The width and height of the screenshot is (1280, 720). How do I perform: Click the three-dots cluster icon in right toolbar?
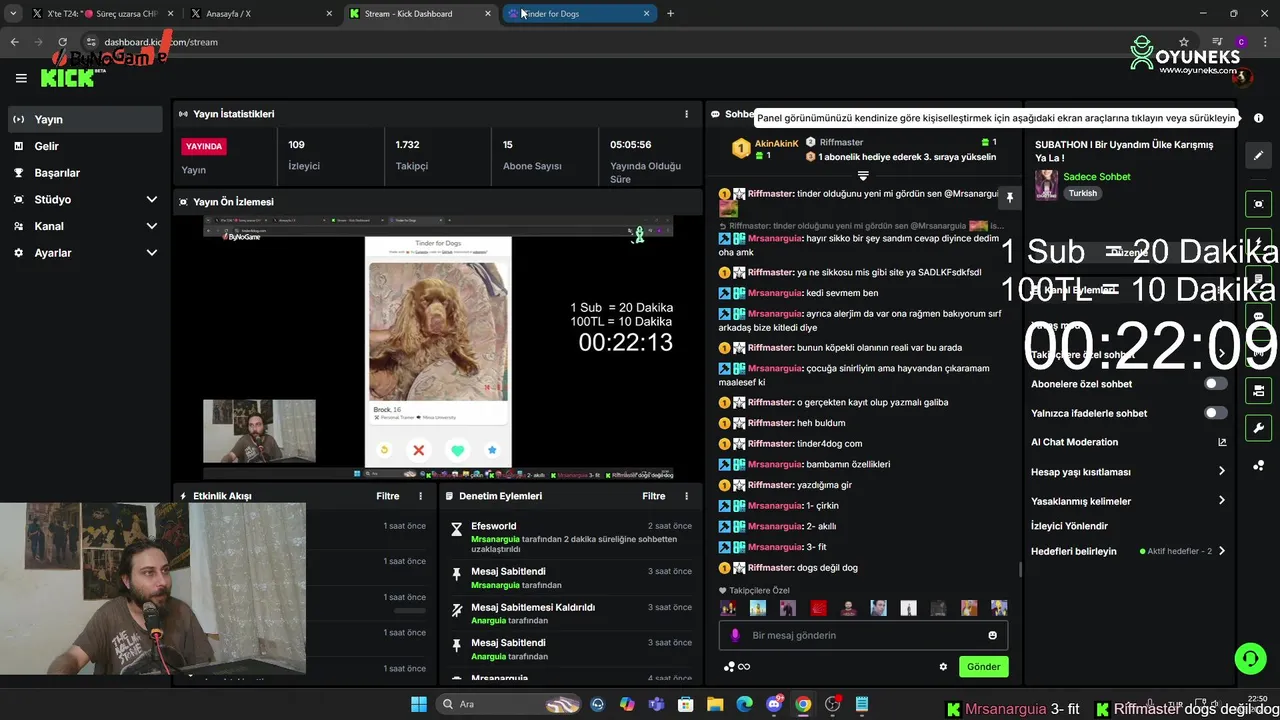click(x=1258, y=466)
